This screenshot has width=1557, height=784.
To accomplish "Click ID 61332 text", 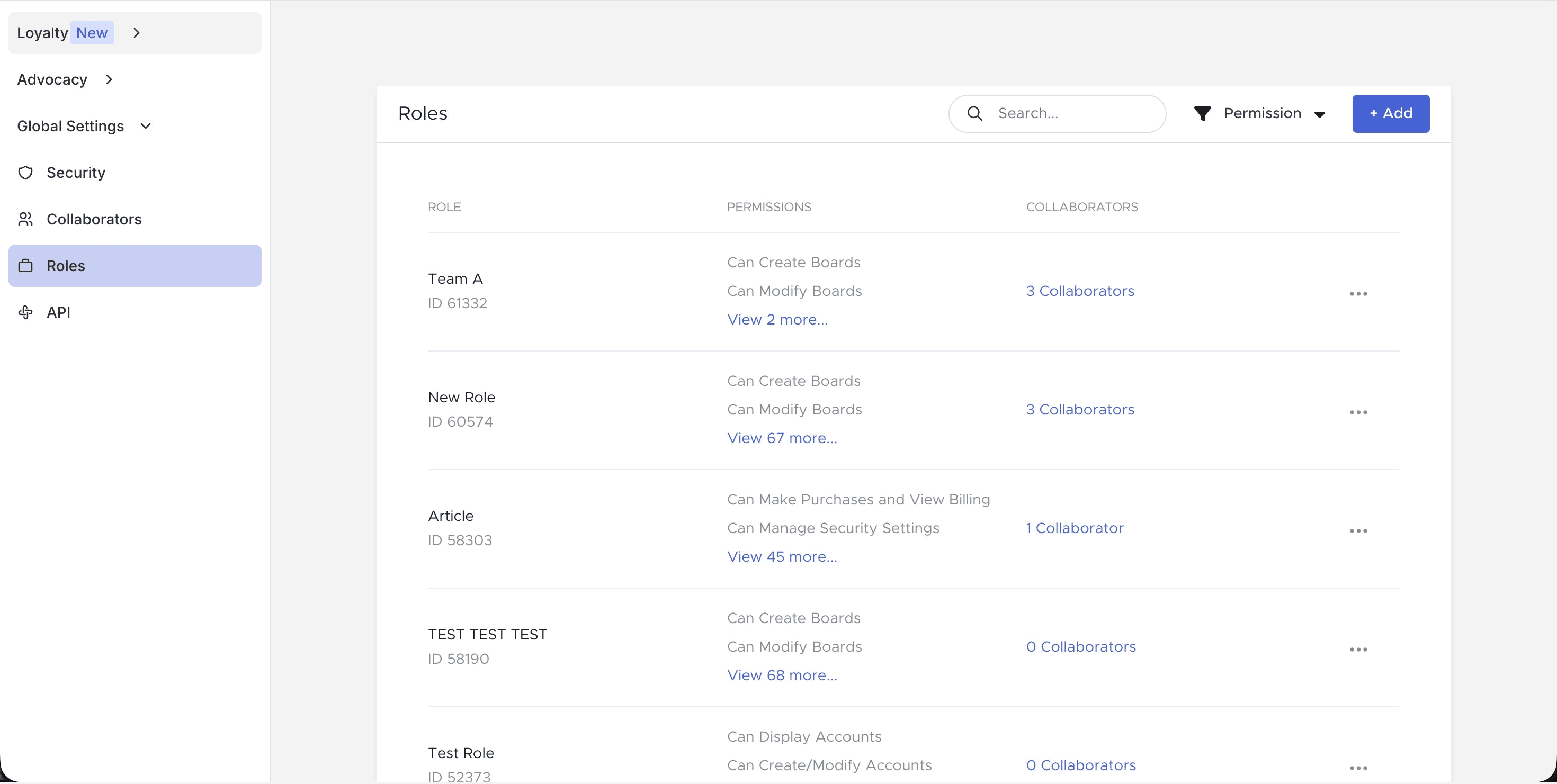I will click(x=458, y=303).
